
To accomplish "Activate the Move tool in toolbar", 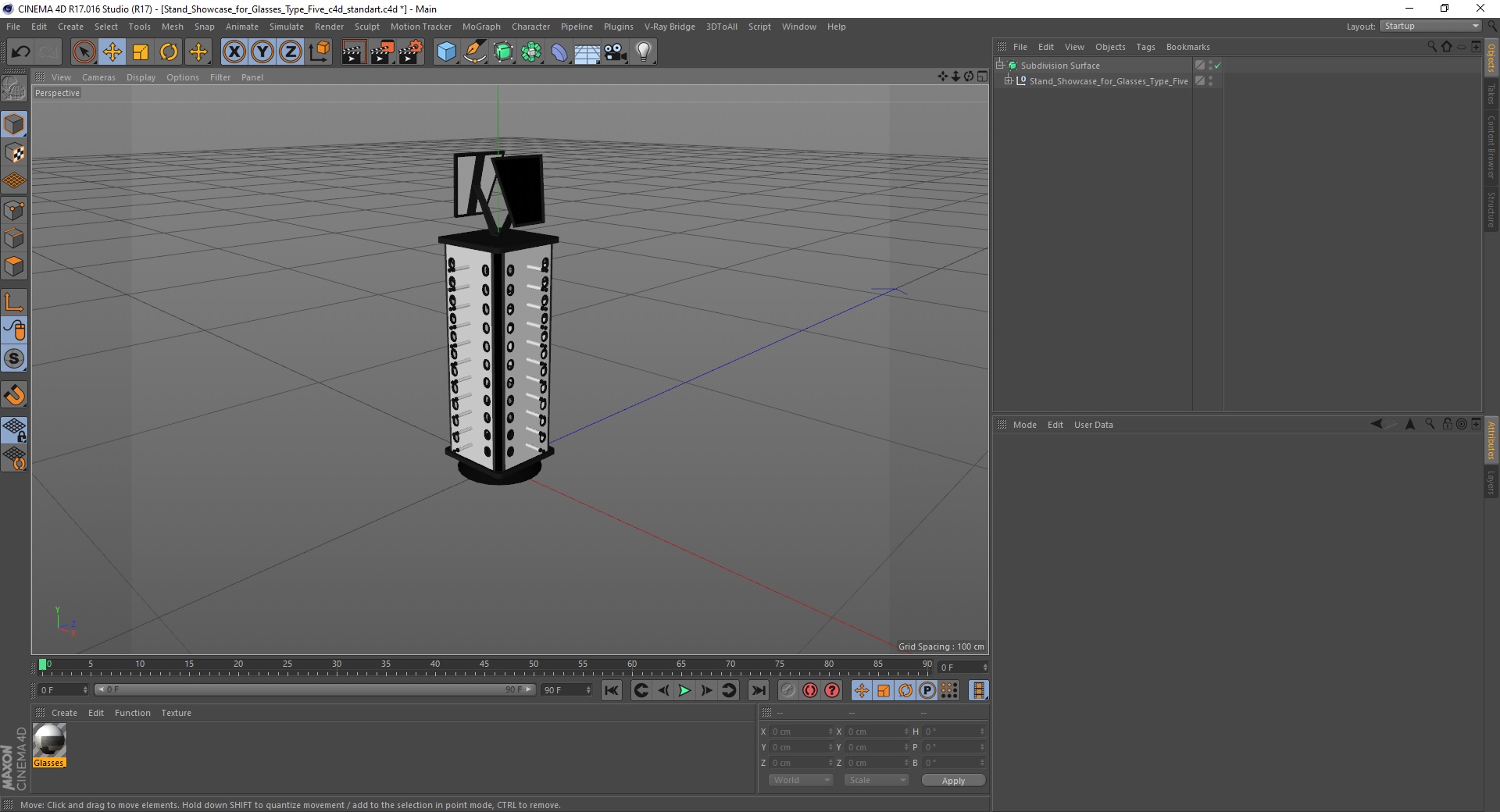I will [112, 52].
